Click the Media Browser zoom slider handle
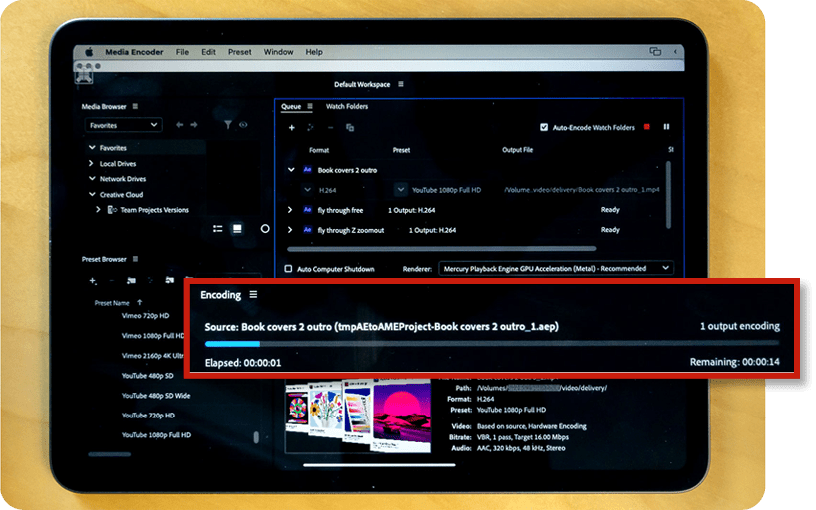816x510 pixels. click(265, 228)
